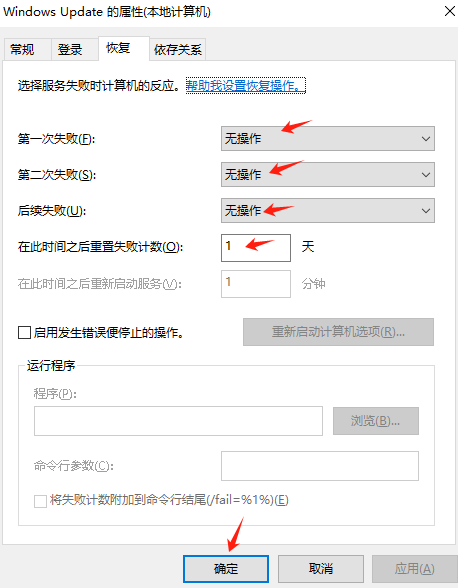Open the 帮助我设置恢复操作 help link
Image resolution: width=458 pixels, height=588 pixels.
coord(246,86)
